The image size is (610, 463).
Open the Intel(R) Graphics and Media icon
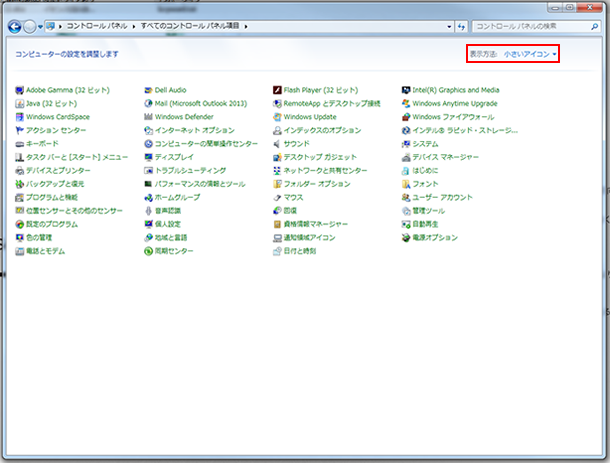406,90
